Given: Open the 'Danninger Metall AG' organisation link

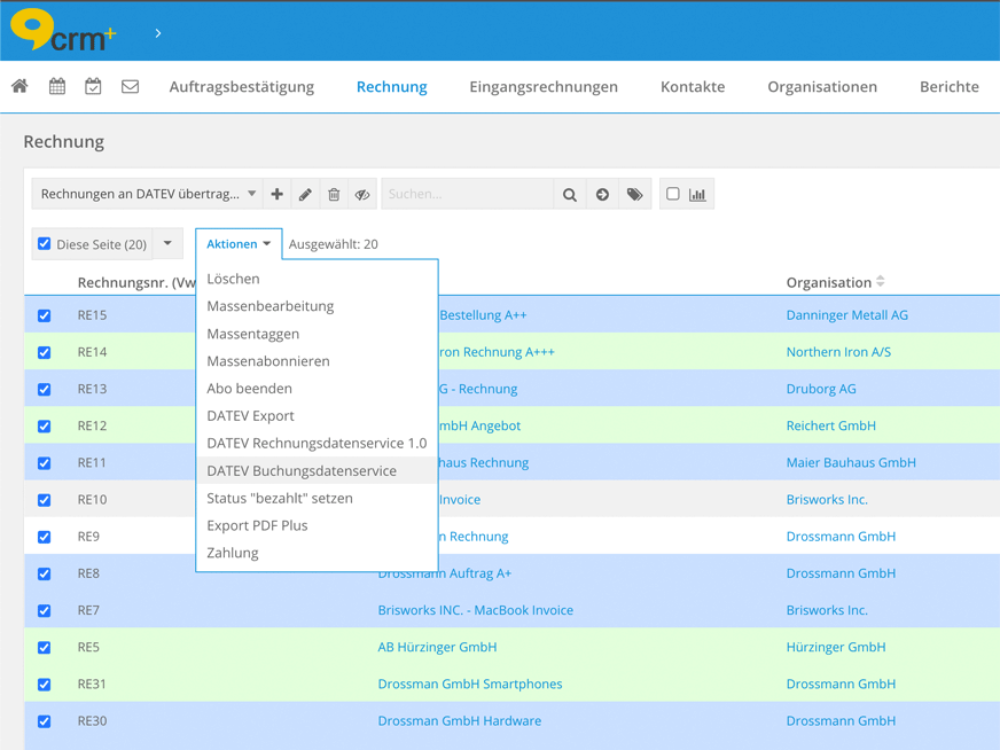Looking at the screenshot, I should [846, 315].
